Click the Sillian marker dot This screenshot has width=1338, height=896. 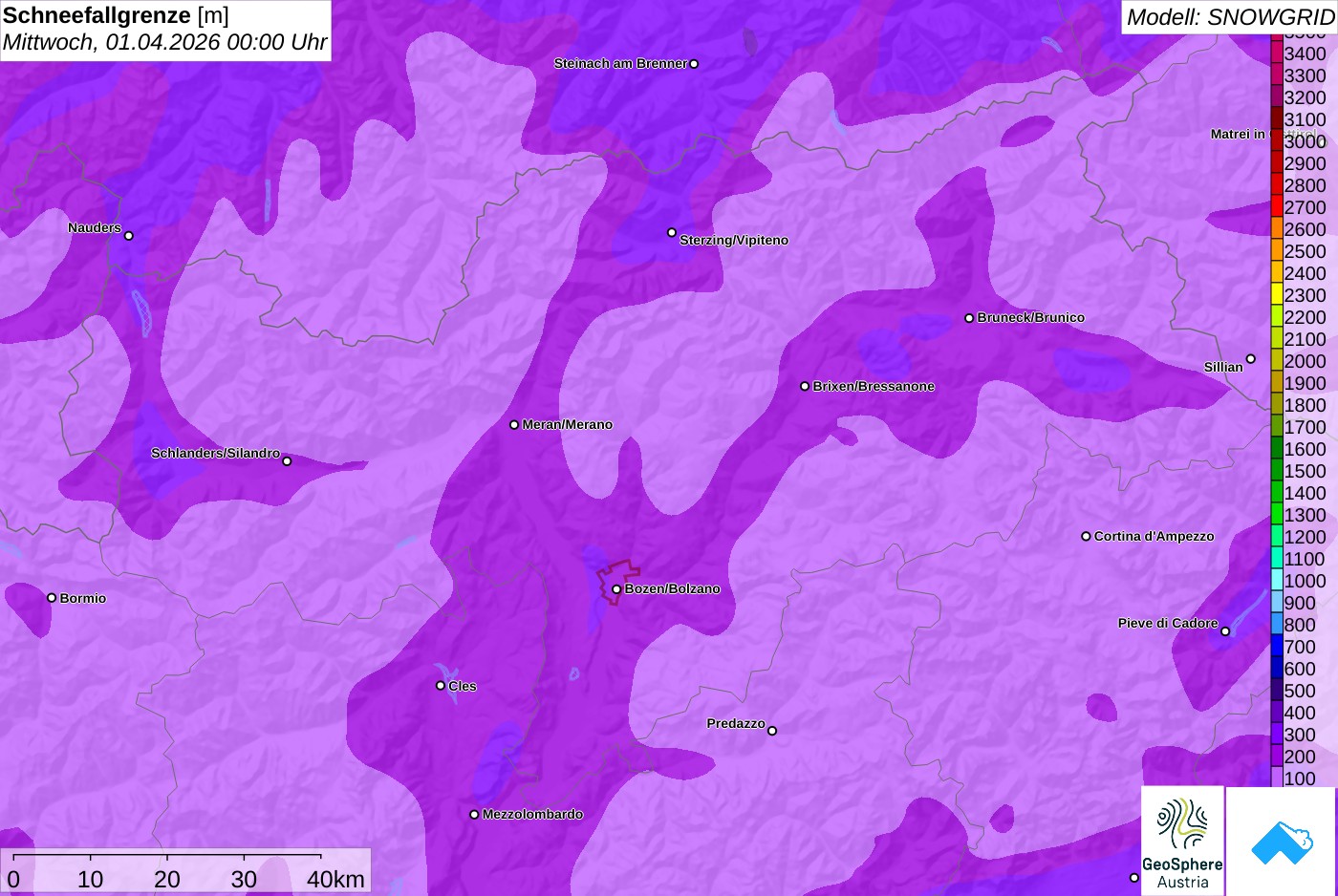point(1251,359)
